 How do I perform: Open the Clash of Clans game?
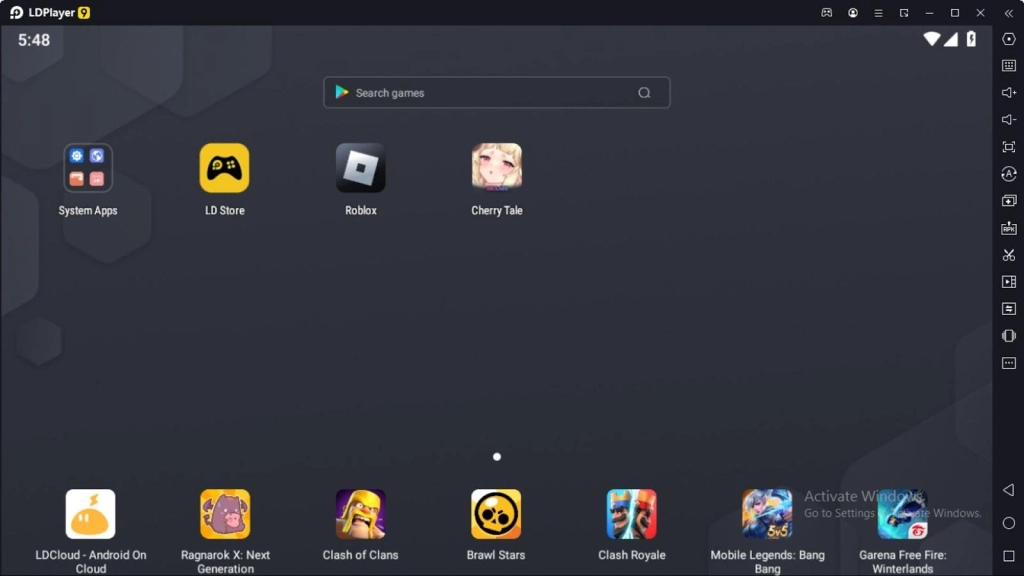360,514
